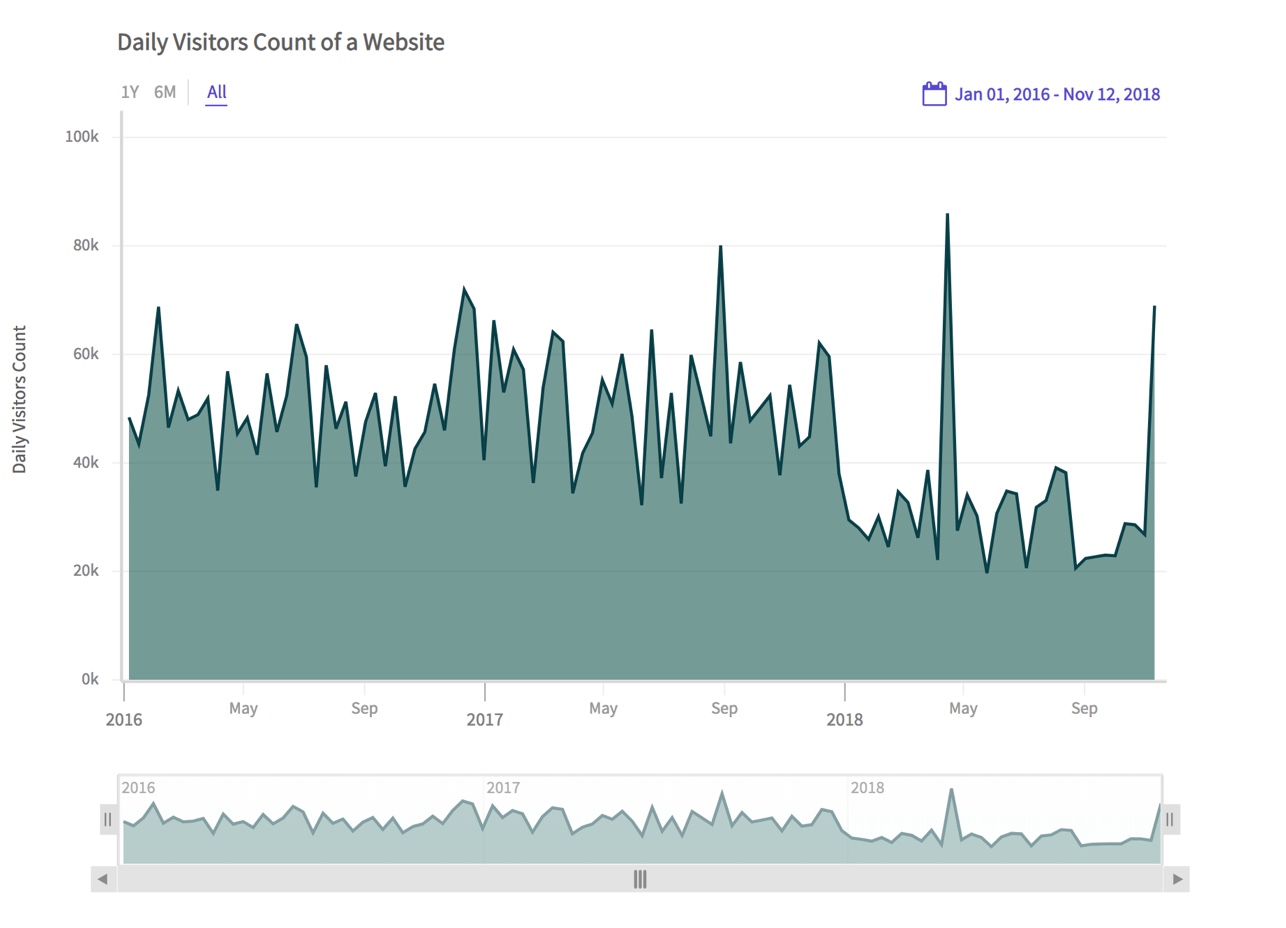The height and width of the screenshot is (928, 1286).
Task: Click the 100k y-axis label
Action: coord(81,137)
